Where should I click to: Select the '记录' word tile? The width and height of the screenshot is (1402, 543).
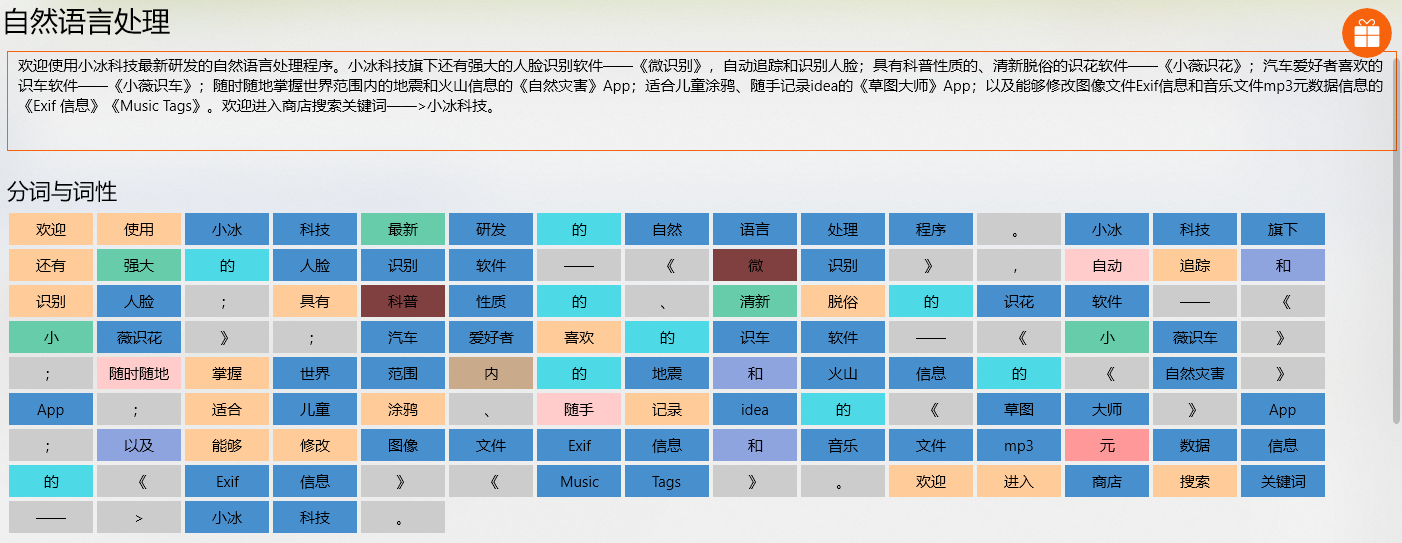[x=667, y=409]
